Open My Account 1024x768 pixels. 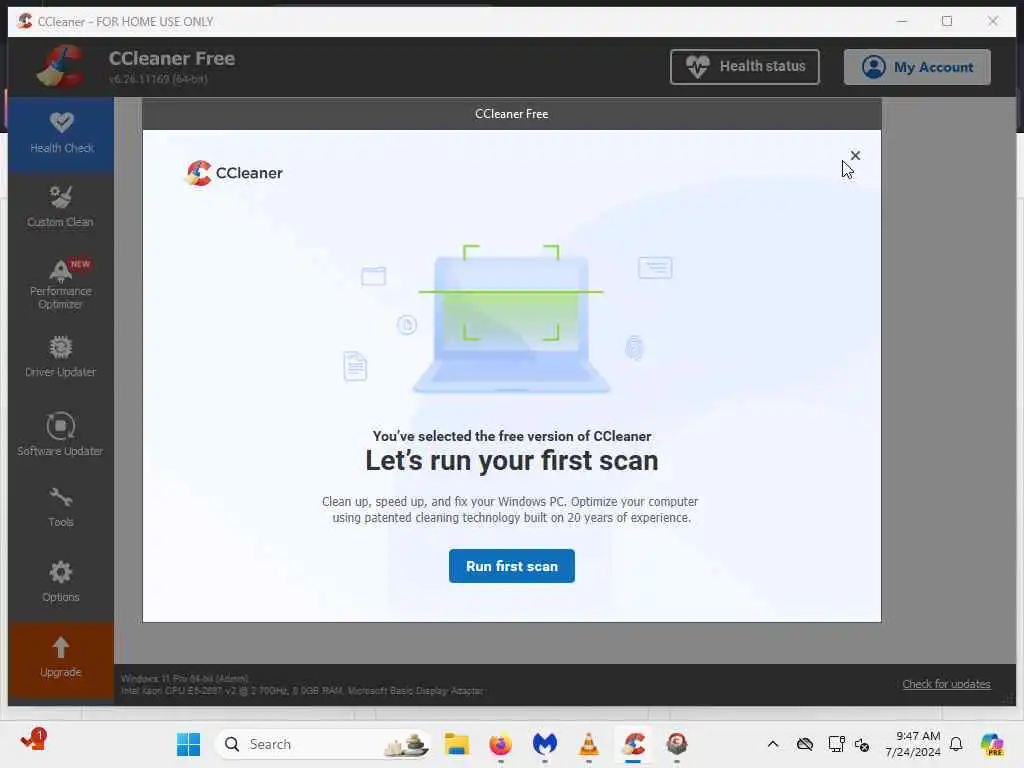tap(917, 67)
